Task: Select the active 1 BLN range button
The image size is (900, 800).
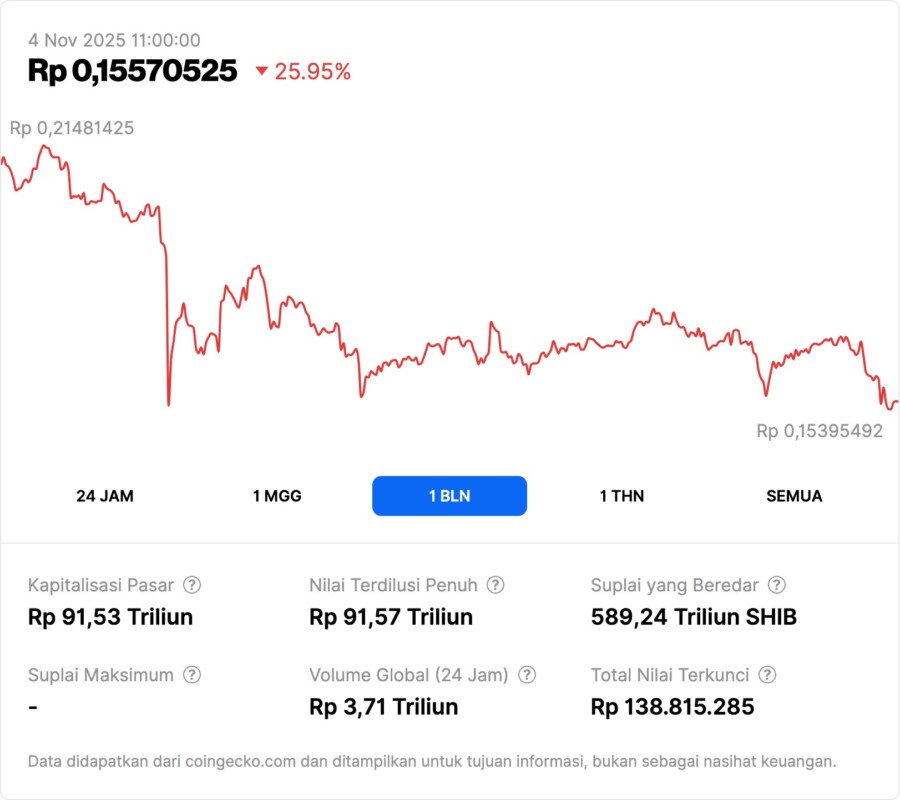Action: (x=449, y=496)
